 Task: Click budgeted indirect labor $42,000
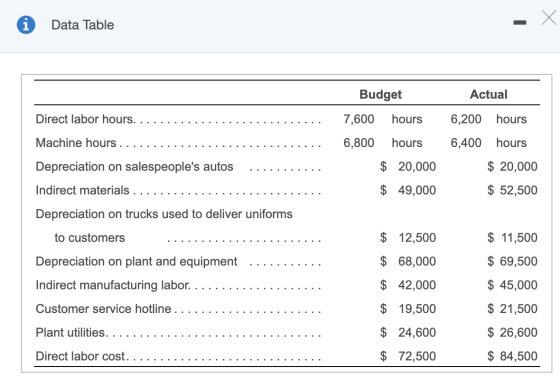pos(408,285)
